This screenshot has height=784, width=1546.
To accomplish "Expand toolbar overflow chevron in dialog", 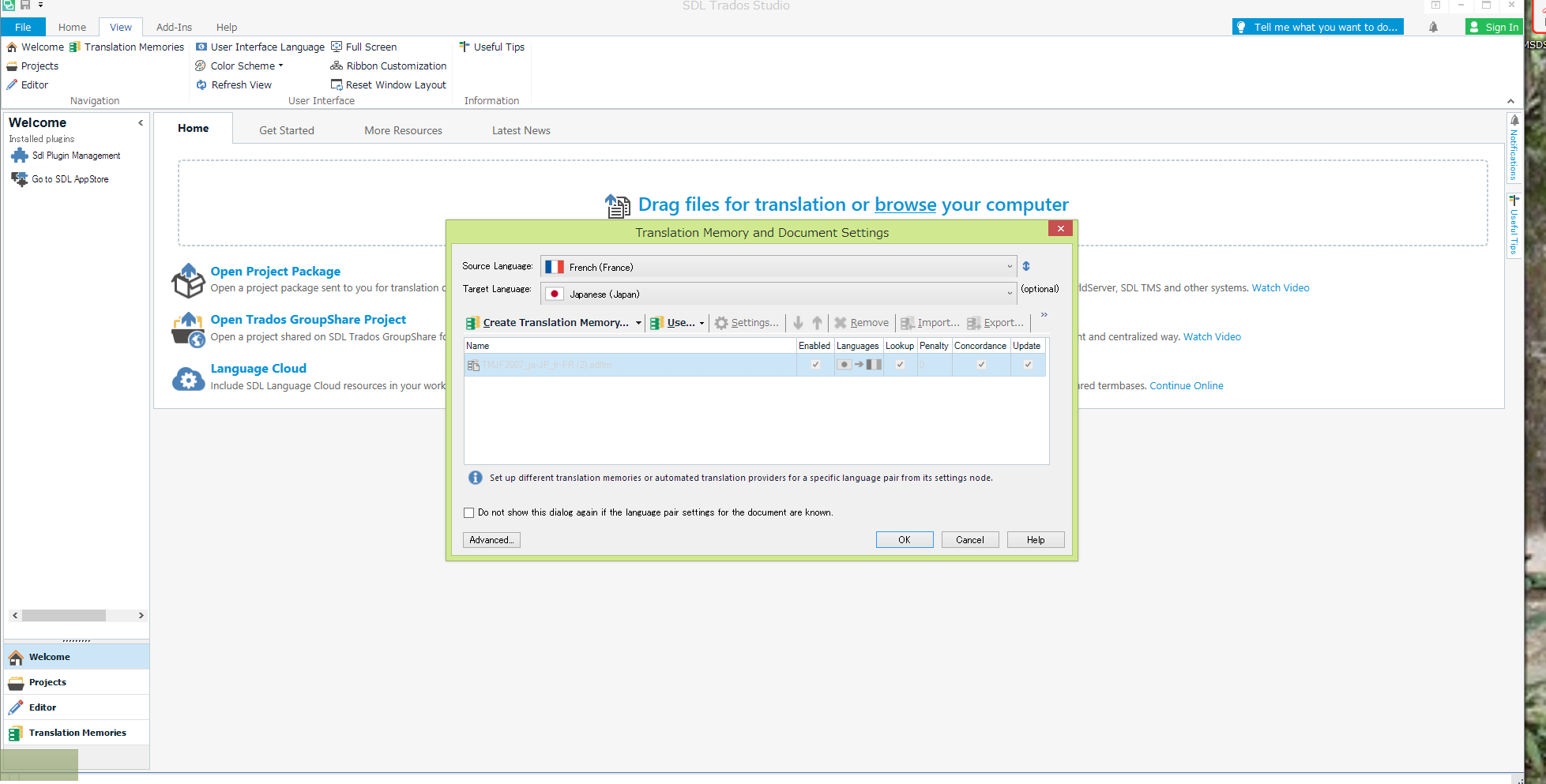I will coord(1044,314).
